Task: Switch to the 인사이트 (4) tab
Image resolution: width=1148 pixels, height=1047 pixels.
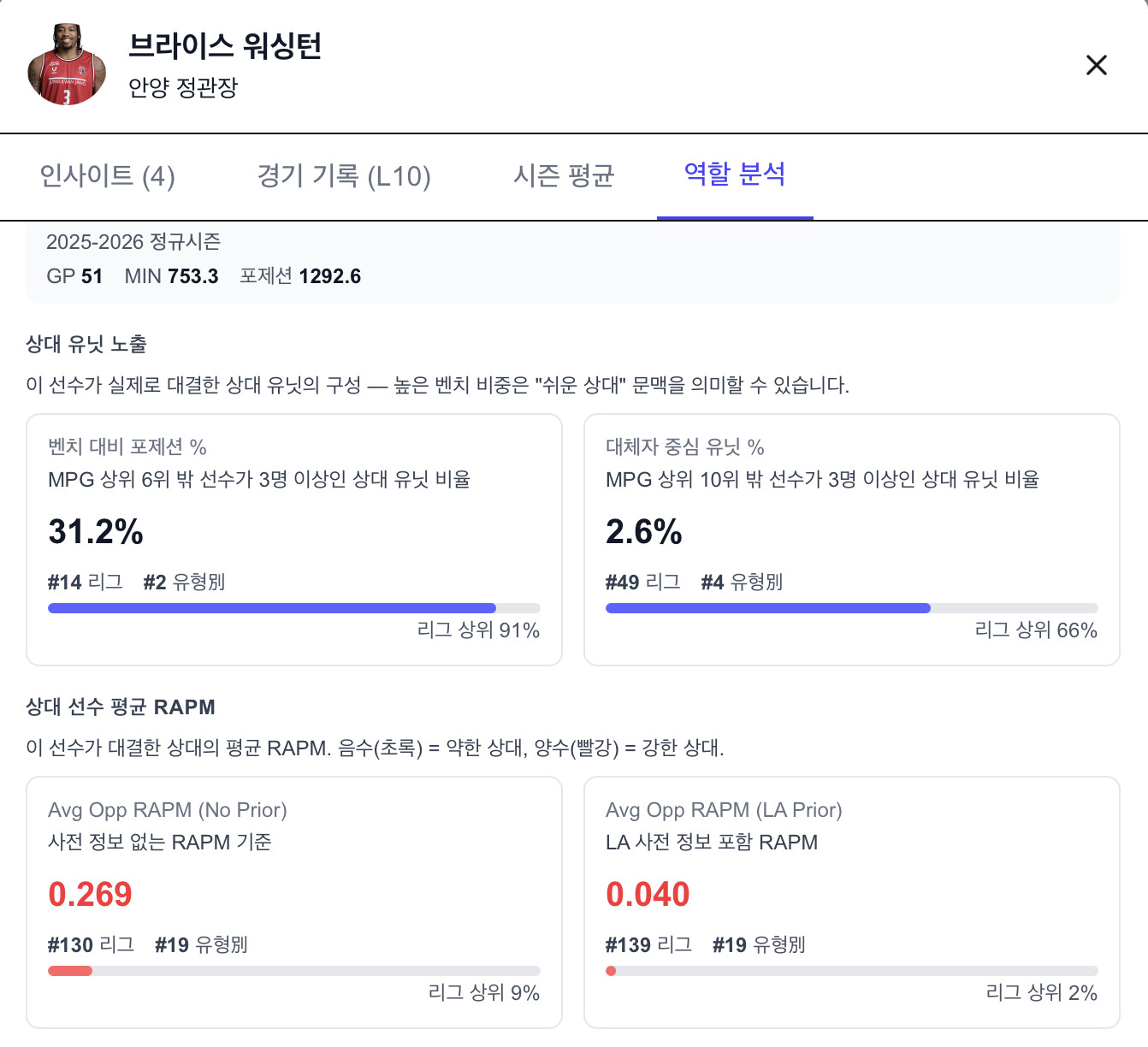Action: [x=107, y=176]
